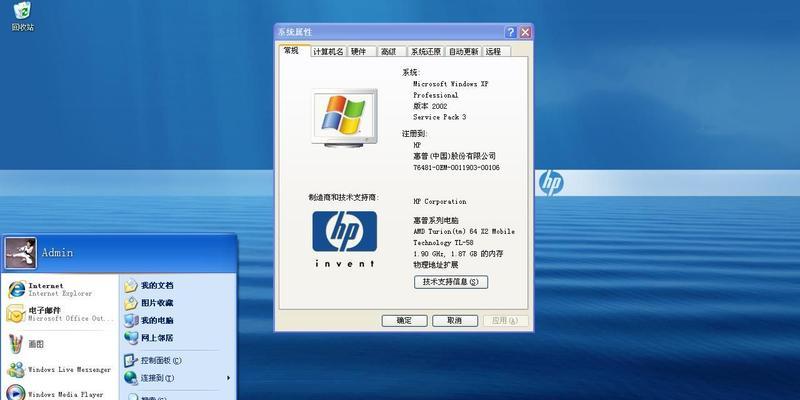
Task: Open the Windows Live Messenger icon
Action: tap(16, 369)
